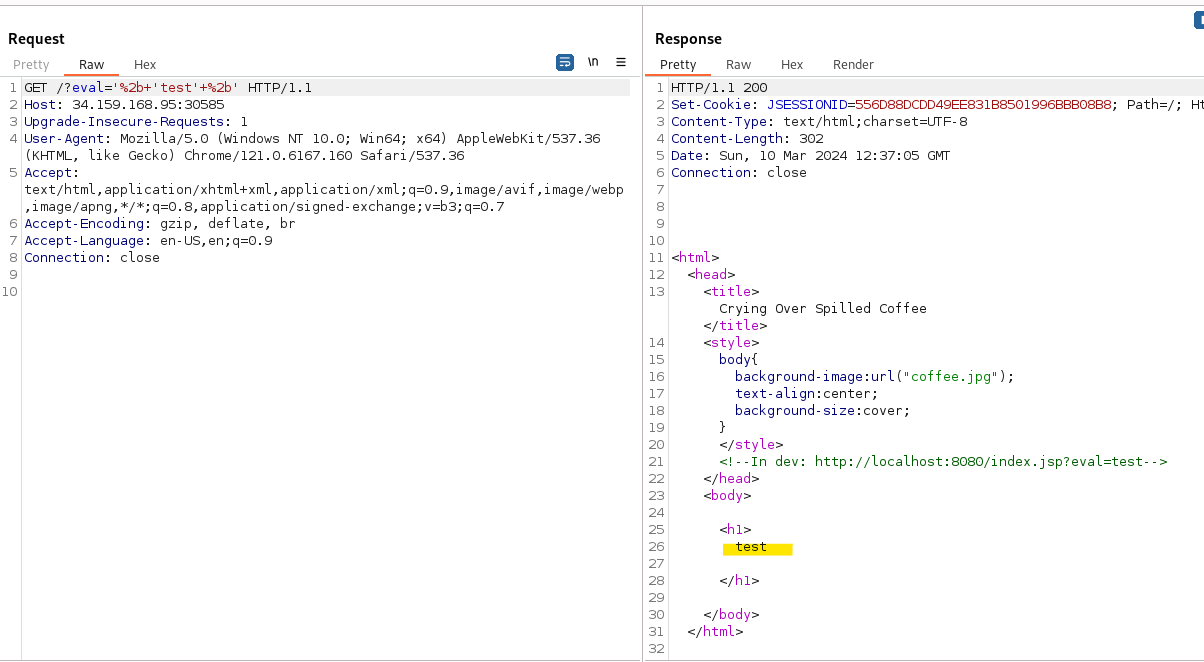Image resolution: width=1204 pixels, height=662 pixels.
Task: Show the Render tab in Response
Action: click(853, 65)
